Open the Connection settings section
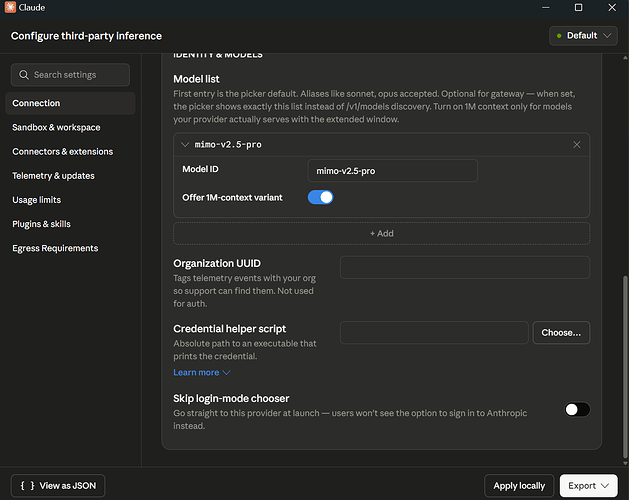Viewport: 629px width, 500px height. point(70,103)
